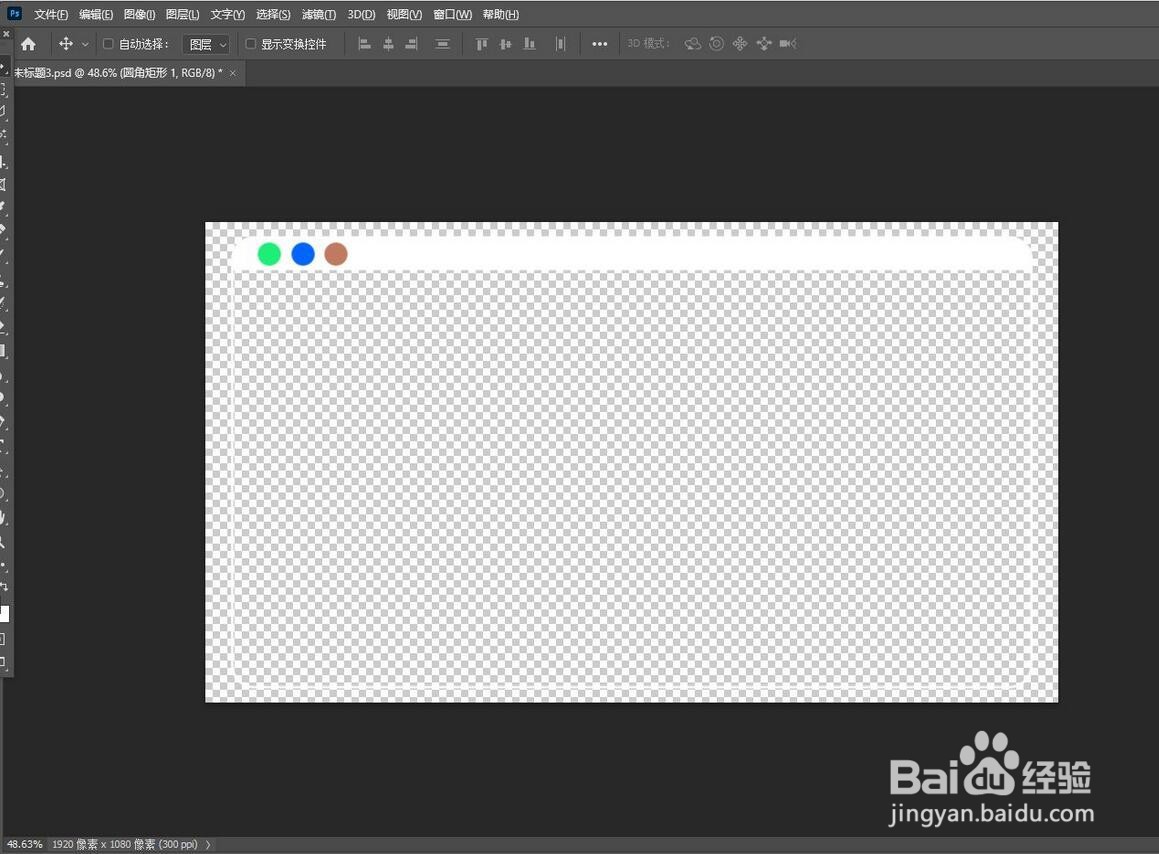The image size is (1159, 854).
Task: Align vertical centers of layers
Action: (506, 44)
